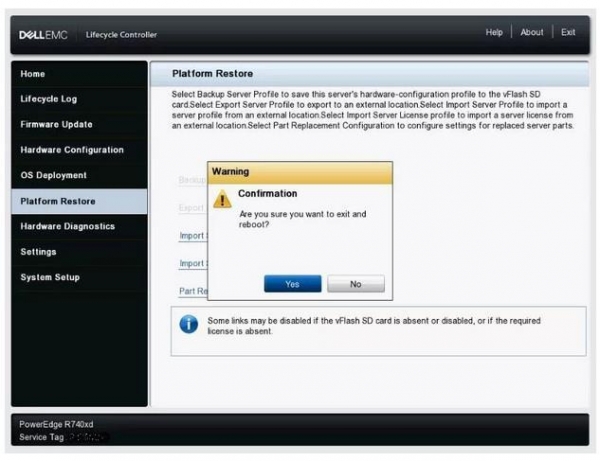This screenshot has width=600, height=461.
Task: Click the Warning dialog title bar
Action: [300, 173]
